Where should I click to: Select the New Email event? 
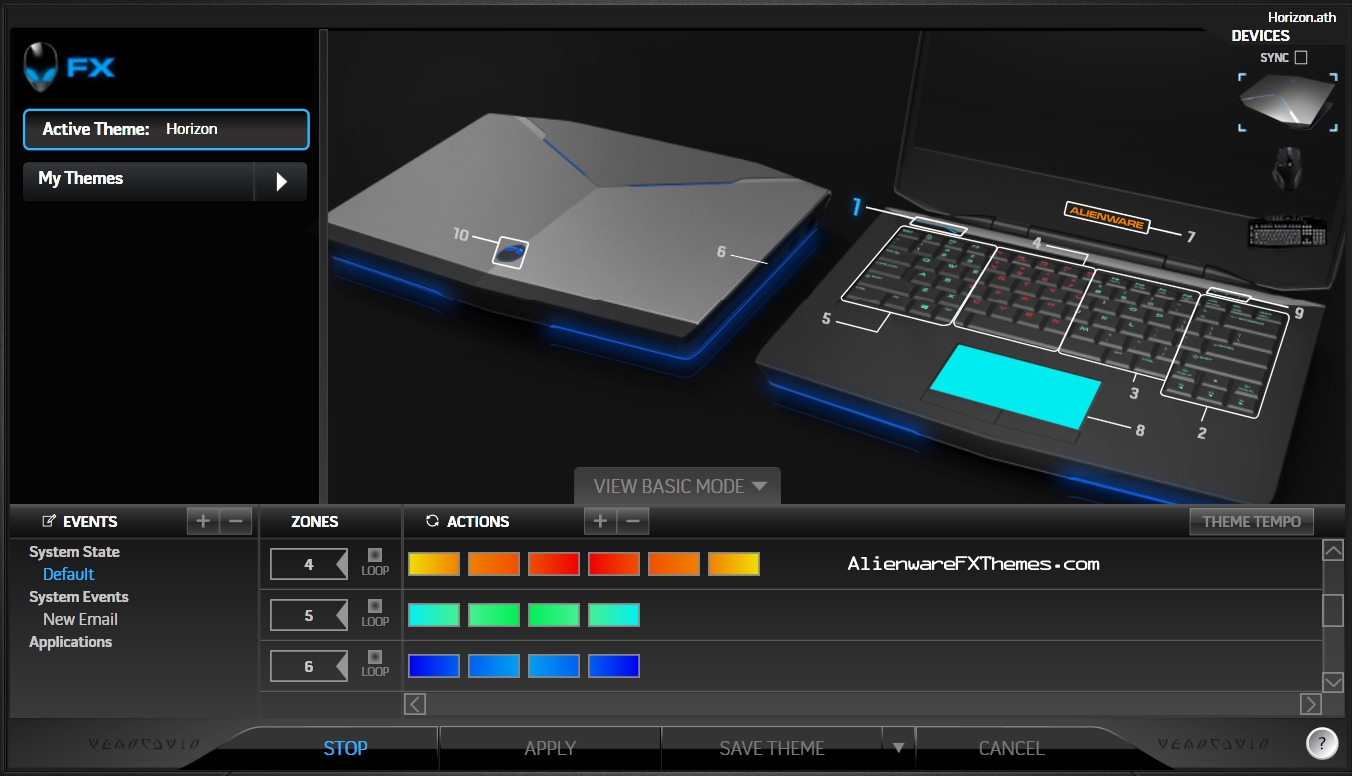(x=80, y=619)
